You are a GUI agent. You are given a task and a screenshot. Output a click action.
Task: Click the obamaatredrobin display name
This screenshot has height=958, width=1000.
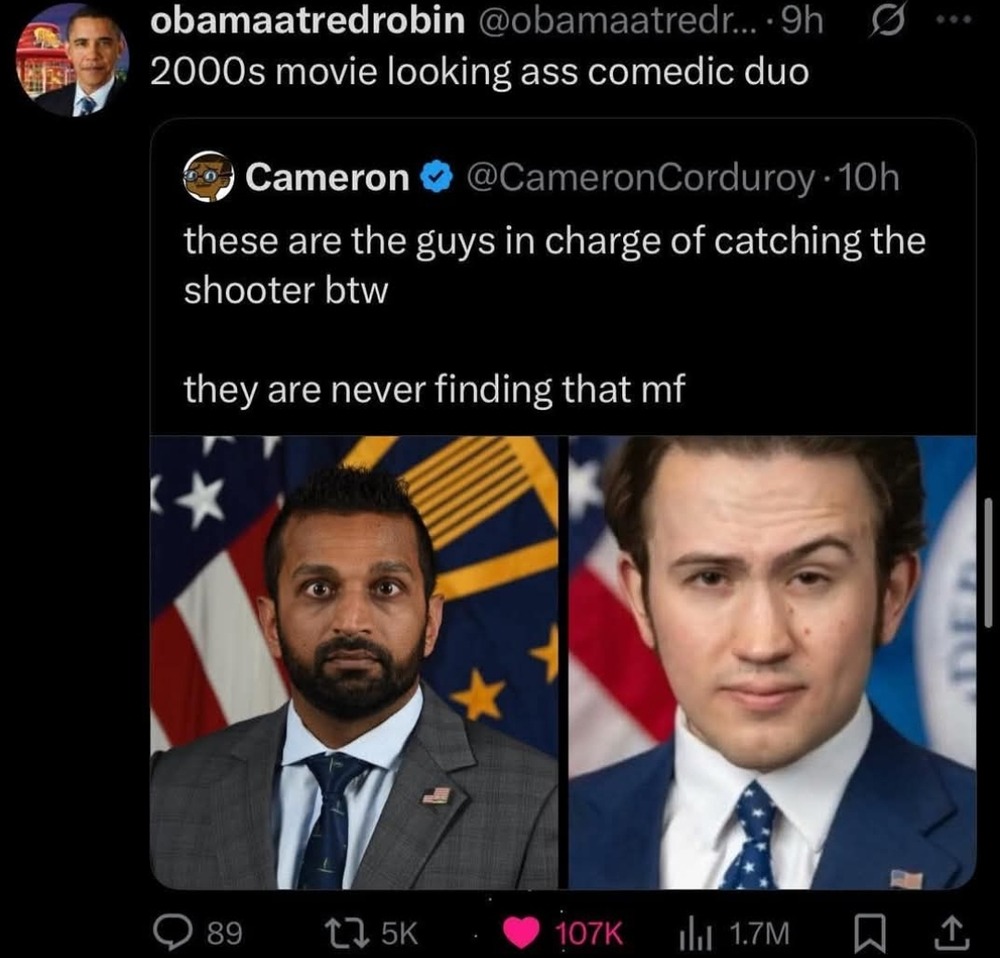pos(308,23)
